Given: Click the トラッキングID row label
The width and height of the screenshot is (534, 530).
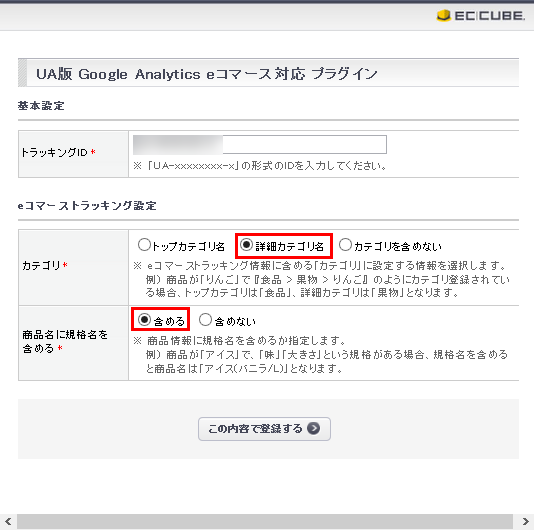Looking at the screenshot, I should [58, 152].
